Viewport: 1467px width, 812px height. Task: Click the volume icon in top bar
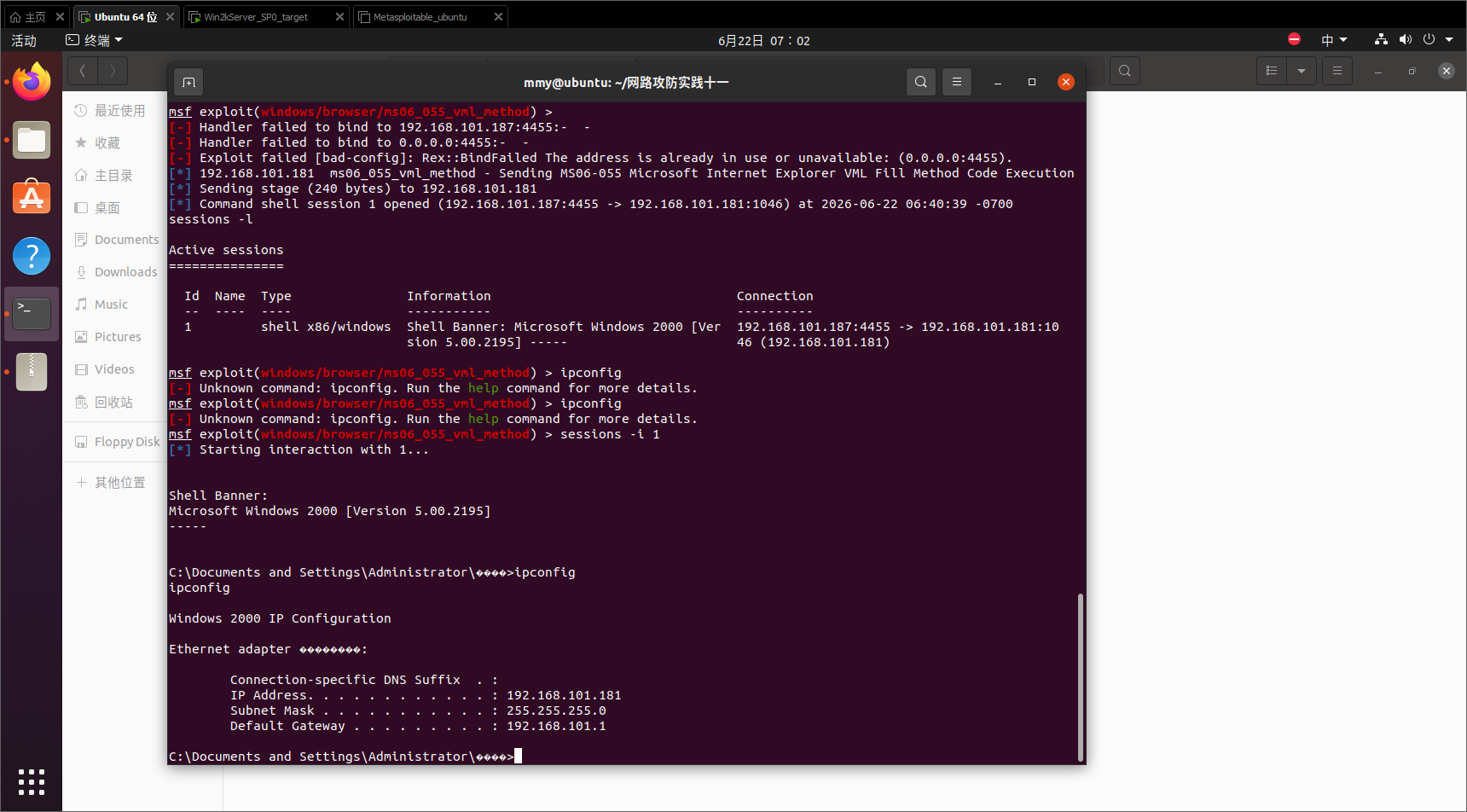(1406, 40)
